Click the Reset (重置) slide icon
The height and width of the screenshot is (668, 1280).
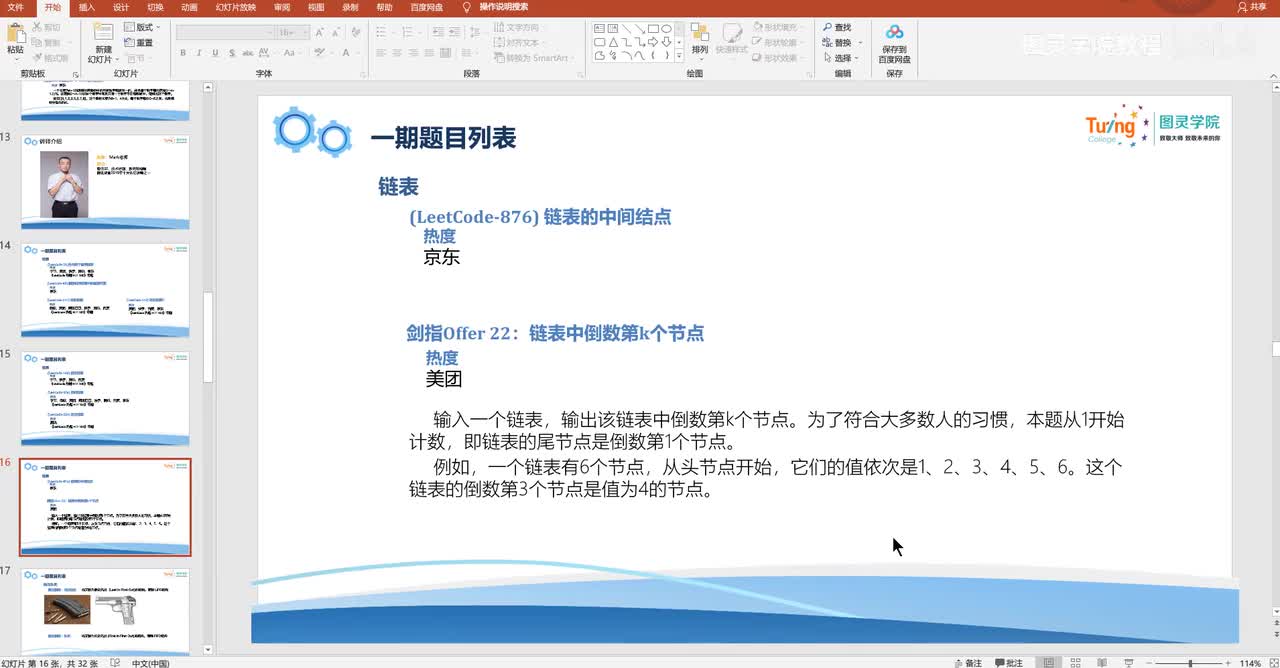[x=139, y=43]
